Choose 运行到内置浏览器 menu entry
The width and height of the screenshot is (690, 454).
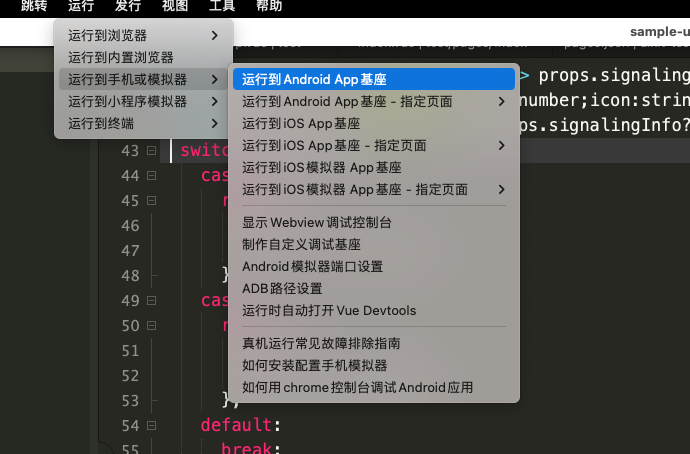(x=143, y=57)
